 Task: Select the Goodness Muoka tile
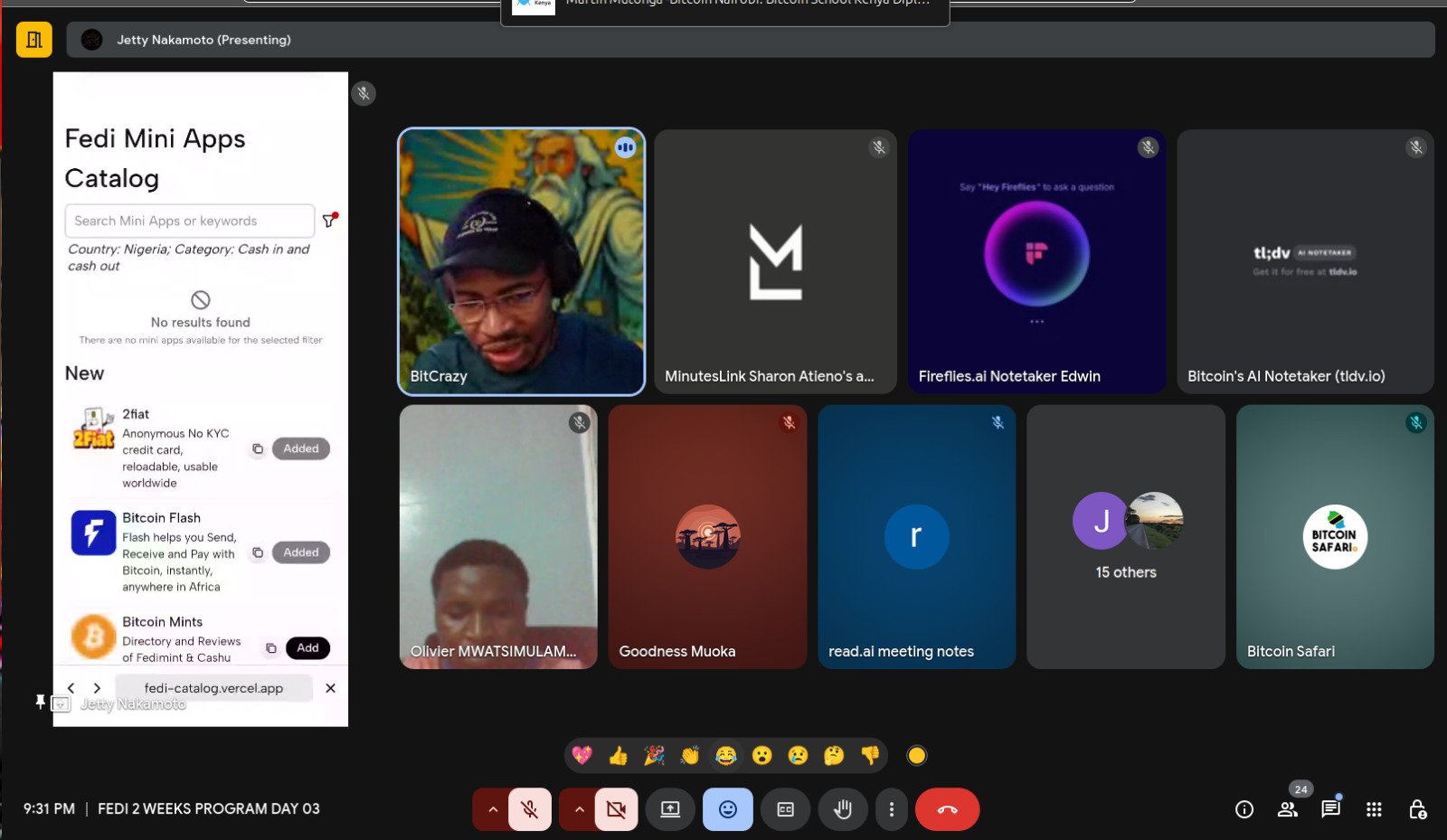pos(707,537)
